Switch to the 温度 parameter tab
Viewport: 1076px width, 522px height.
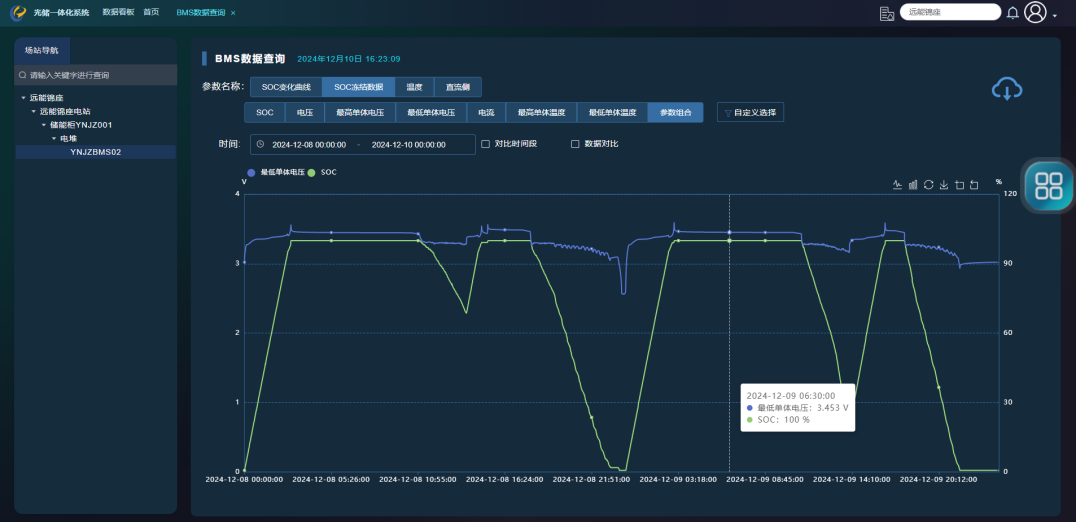pos(414,87)
